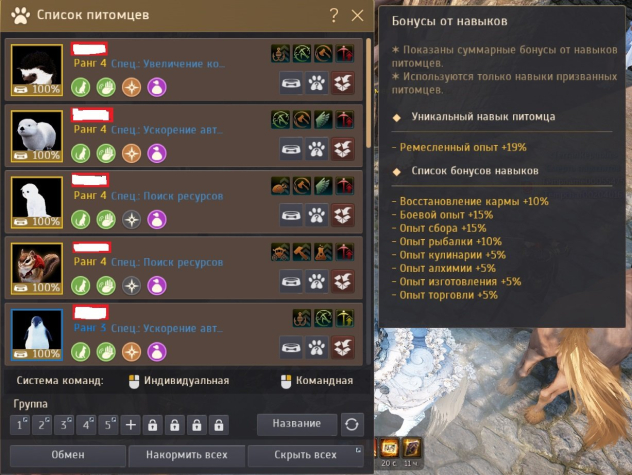Click feed bowl icon for first pet
The width and height of the screenshot is (632, 475).
click(291, 83)
